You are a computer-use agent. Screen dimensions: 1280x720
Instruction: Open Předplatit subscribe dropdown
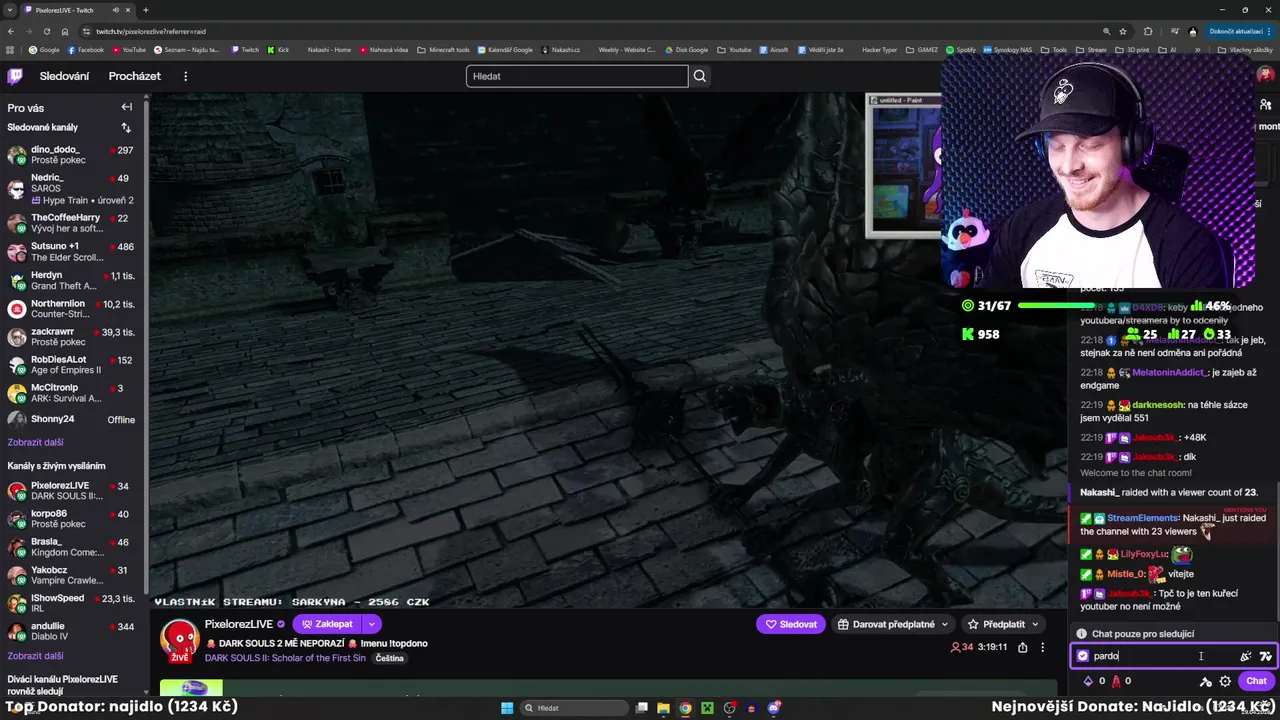click(x=1002, y=624)
